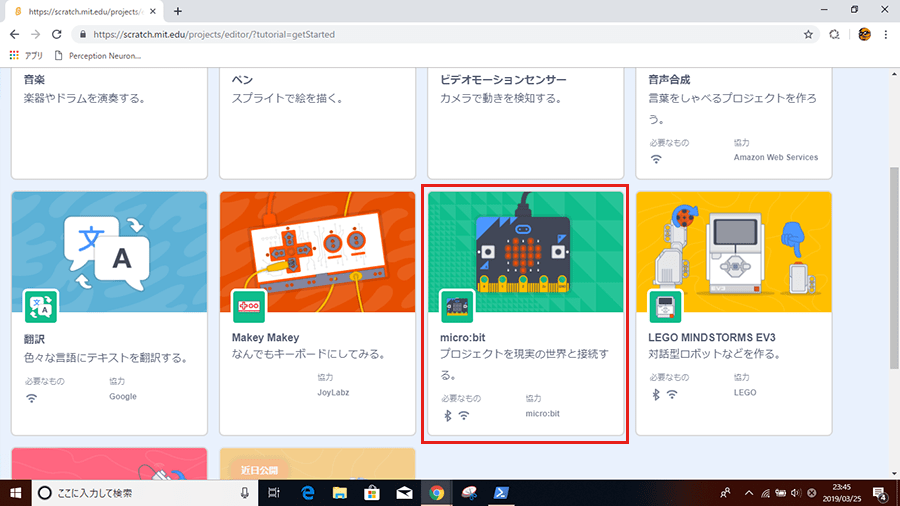900x506 pixels.
Task: Click the system volume icon
Action: pyautogui.click(x=796, y=493)
